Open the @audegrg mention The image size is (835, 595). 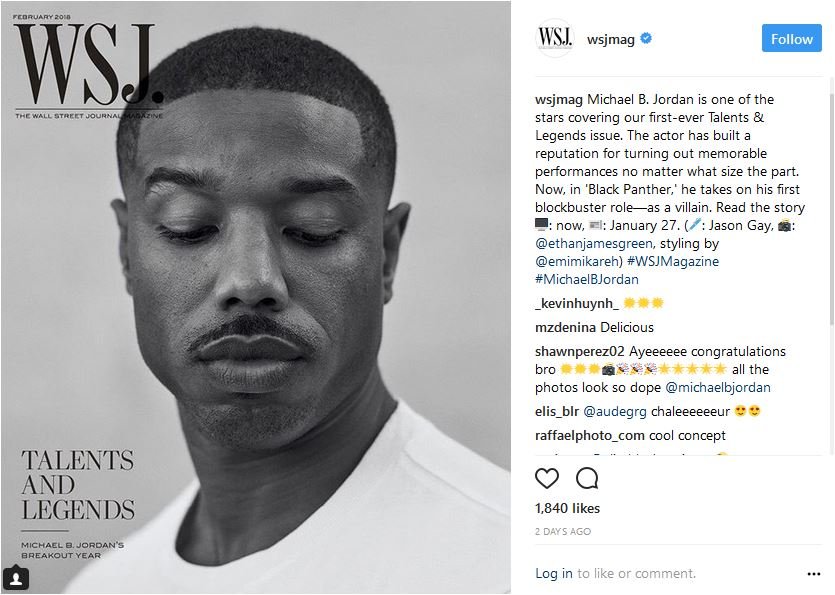click(x=615, y=411)
